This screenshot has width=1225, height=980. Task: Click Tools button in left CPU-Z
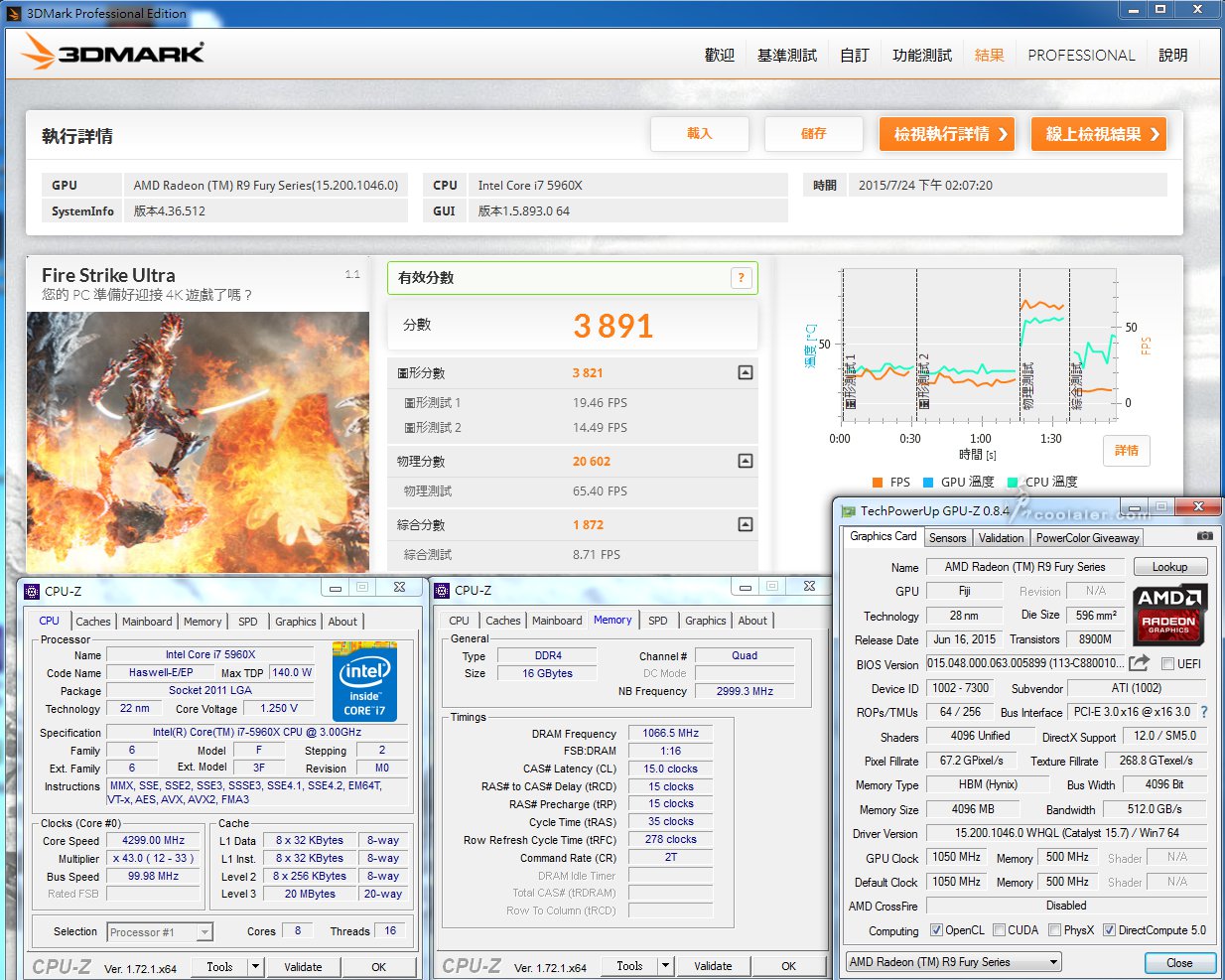coord(219,966)
